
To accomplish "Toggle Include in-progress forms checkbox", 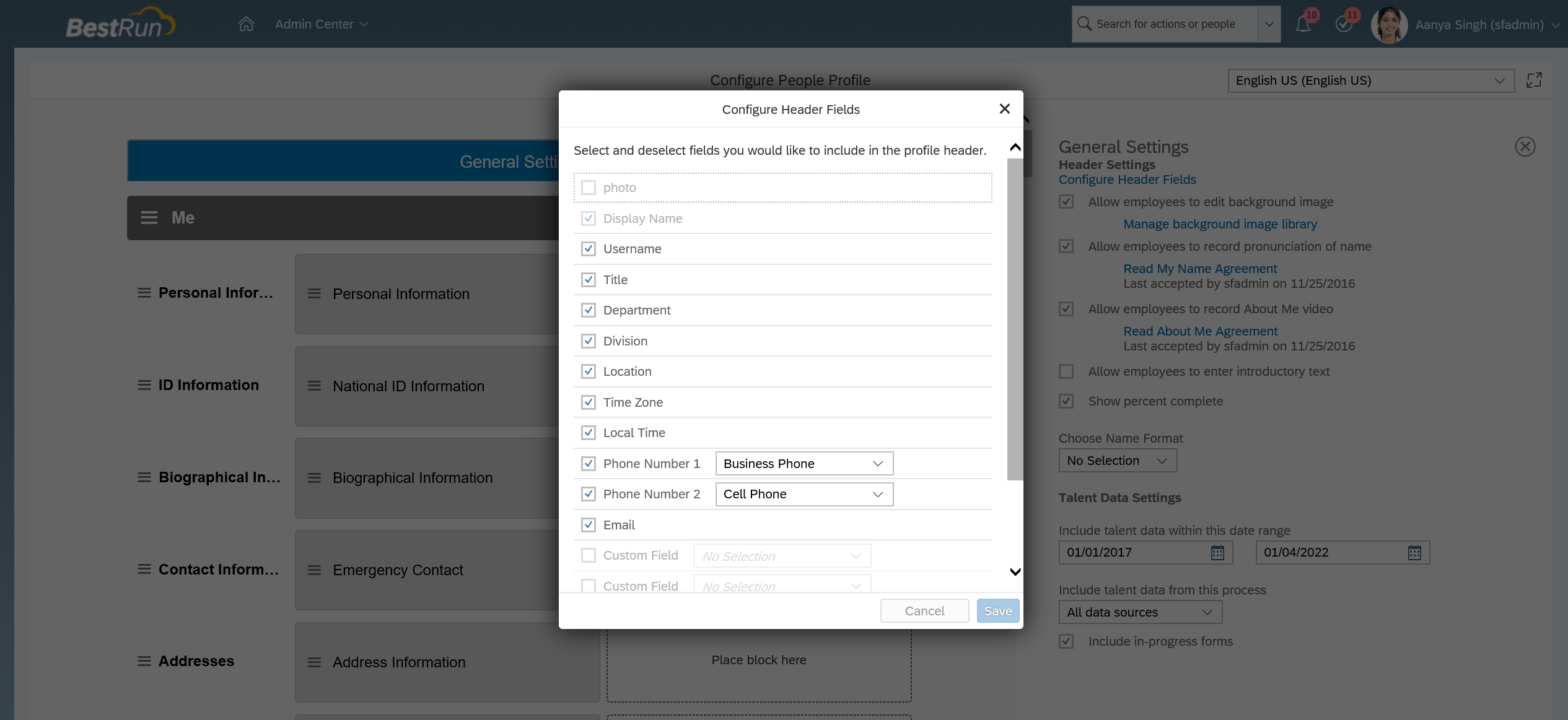I will [x=1066, y=641].
